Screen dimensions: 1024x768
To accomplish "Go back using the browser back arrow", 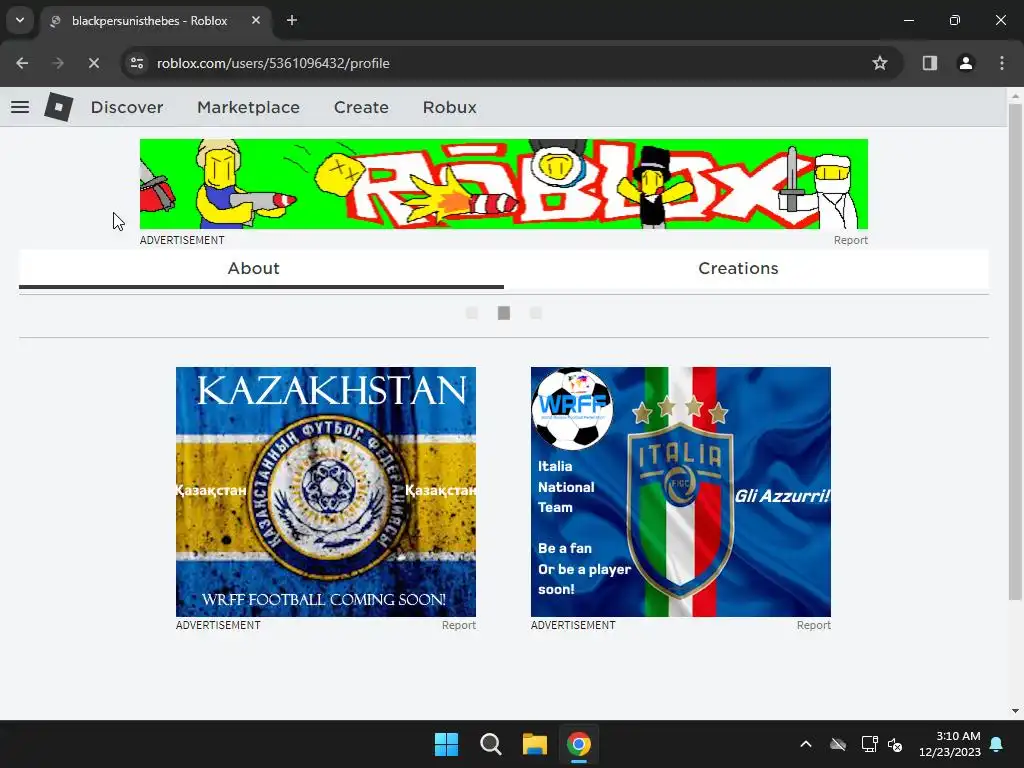I will click(x=22, y=63).
